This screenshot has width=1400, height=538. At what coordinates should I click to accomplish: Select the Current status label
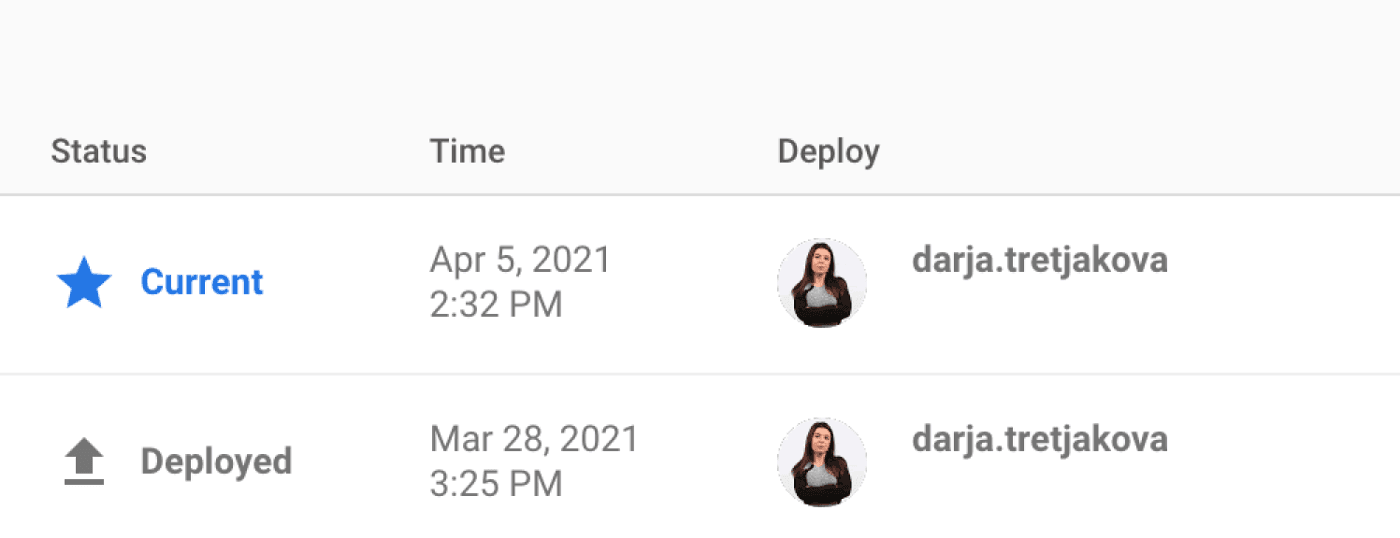(x=202, y=282)
